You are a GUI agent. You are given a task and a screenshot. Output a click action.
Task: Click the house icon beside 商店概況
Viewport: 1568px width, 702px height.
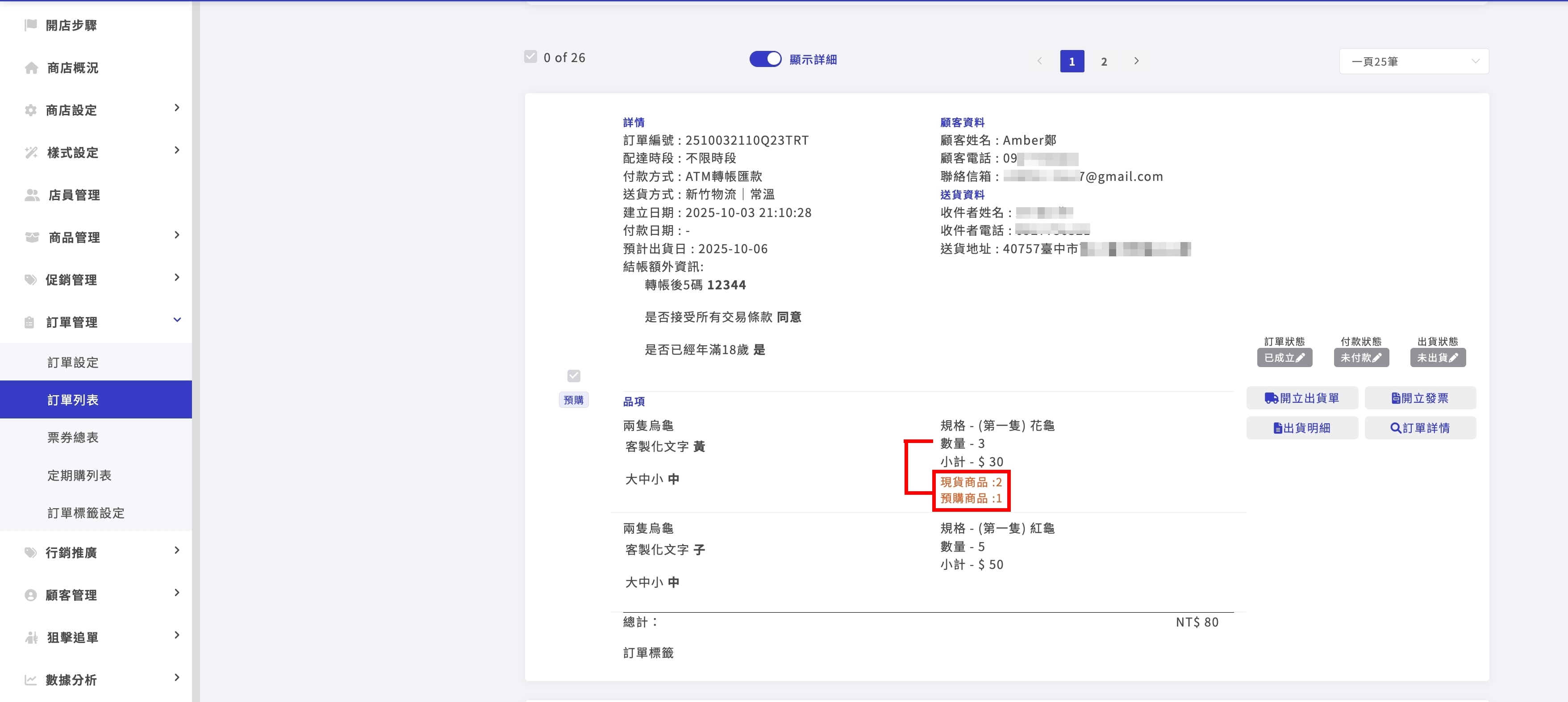(x=31, y=67)
